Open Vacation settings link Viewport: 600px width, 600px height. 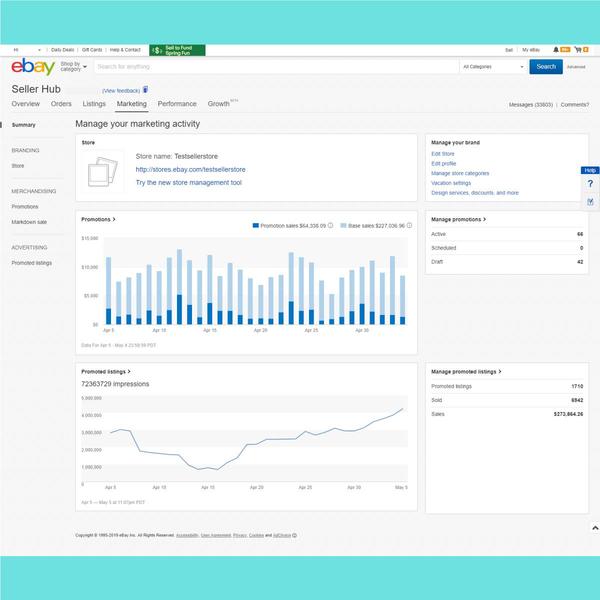pos(451,183)
